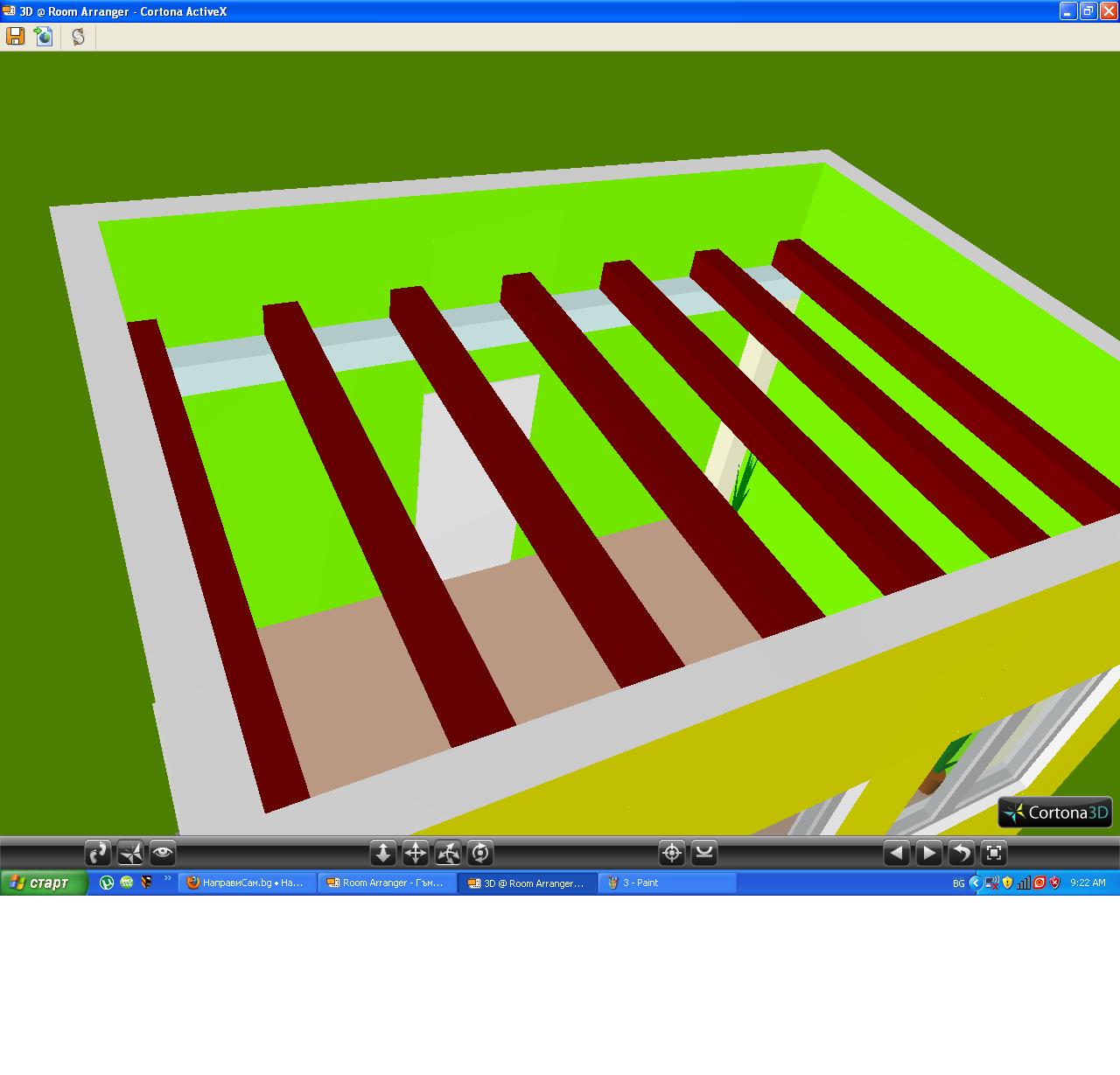Click the Fit scene to window button
This screenshot has height=1075, width=1120.
[994, 852]
